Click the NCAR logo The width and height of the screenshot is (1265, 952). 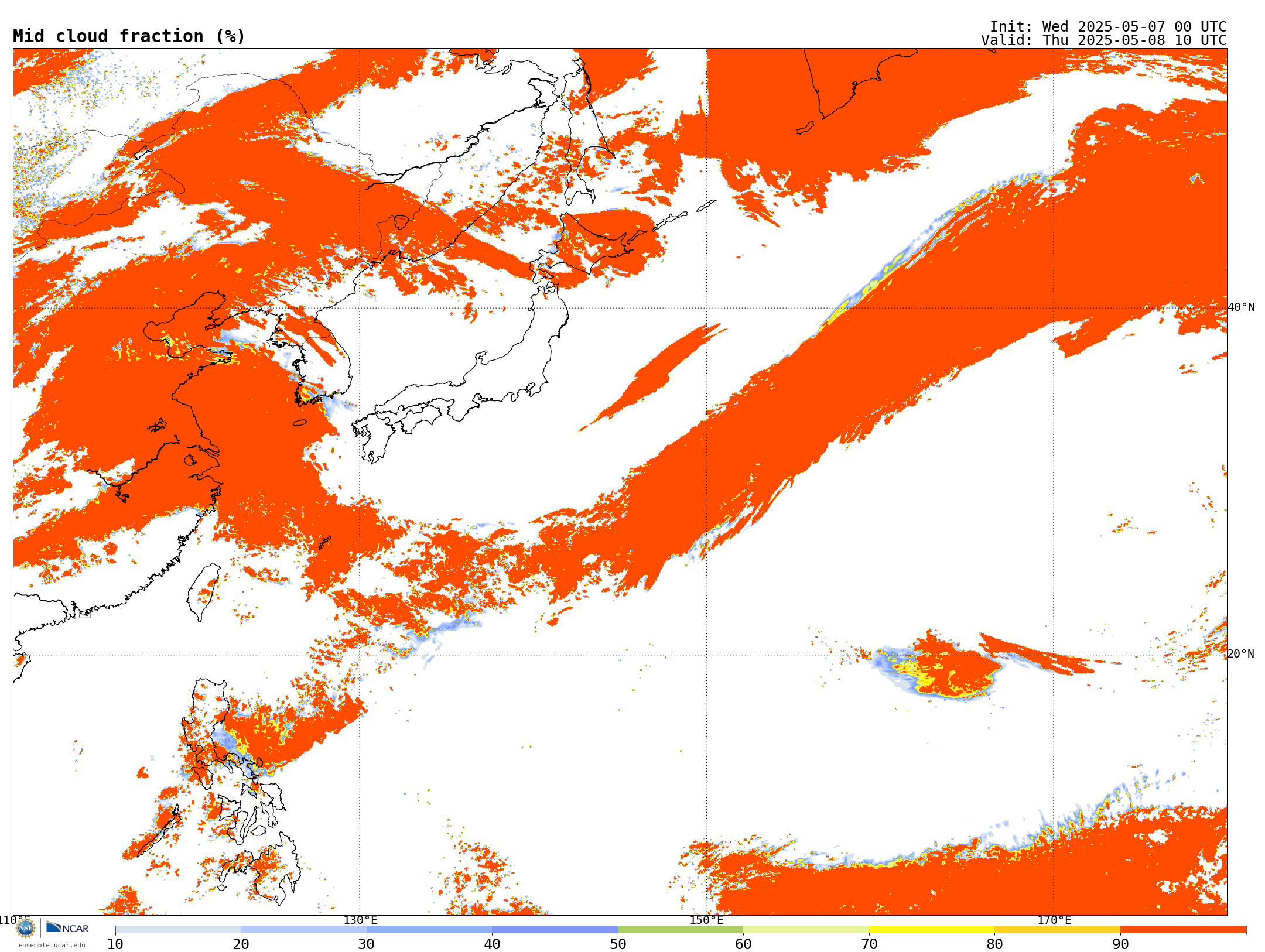[x=68, y=927]
